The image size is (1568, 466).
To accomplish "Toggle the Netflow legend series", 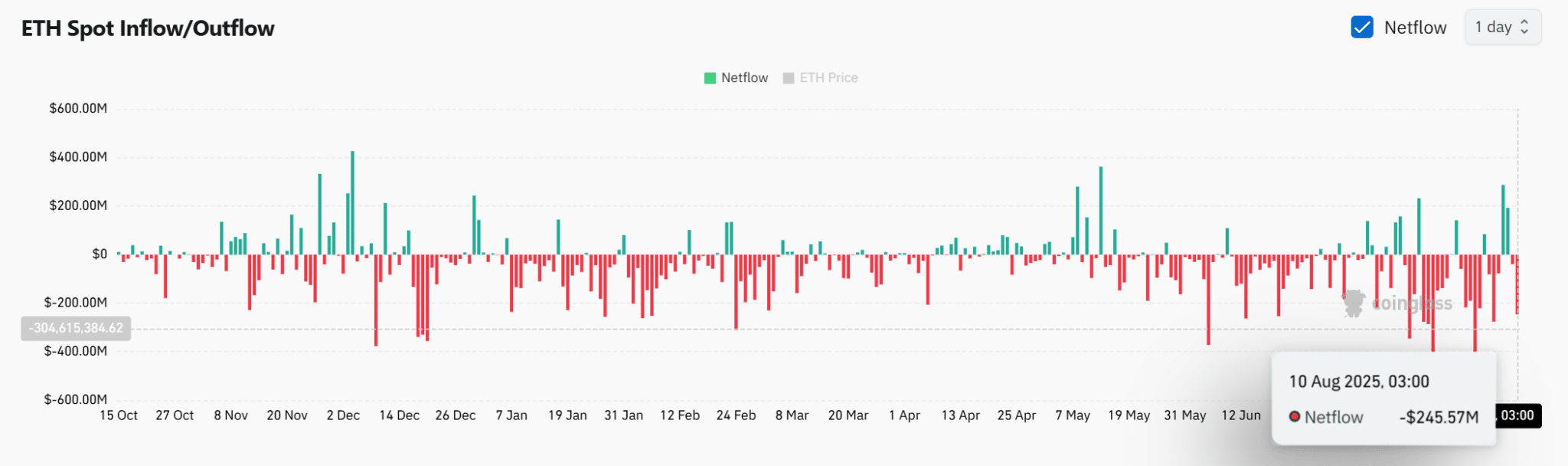I will click(x=736, y=78).
